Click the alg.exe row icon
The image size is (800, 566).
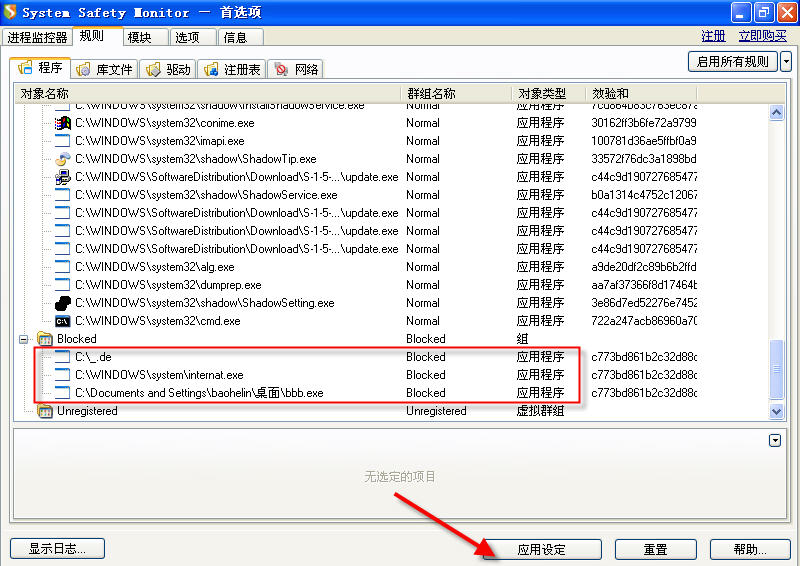point(62,267)
